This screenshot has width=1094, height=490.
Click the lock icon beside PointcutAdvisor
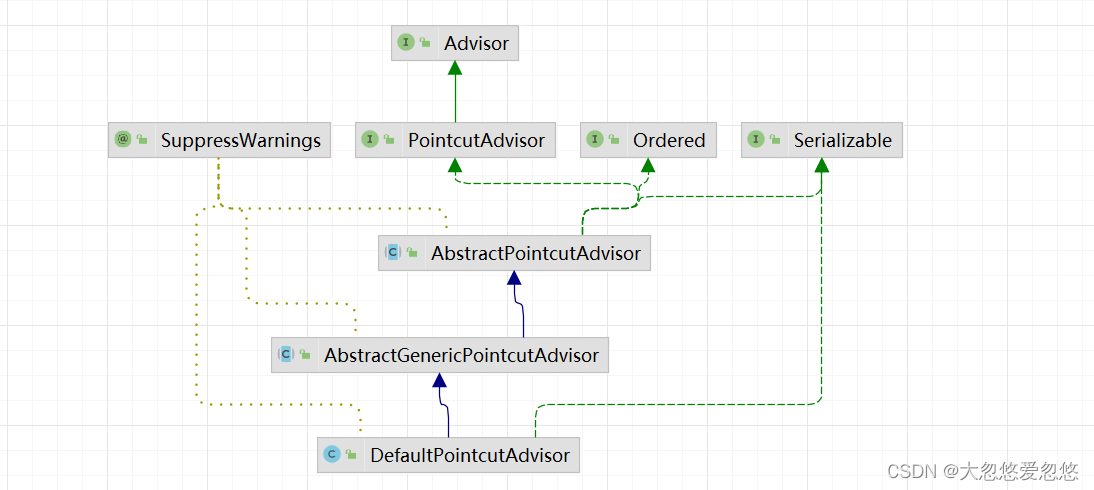coord(389,140)
